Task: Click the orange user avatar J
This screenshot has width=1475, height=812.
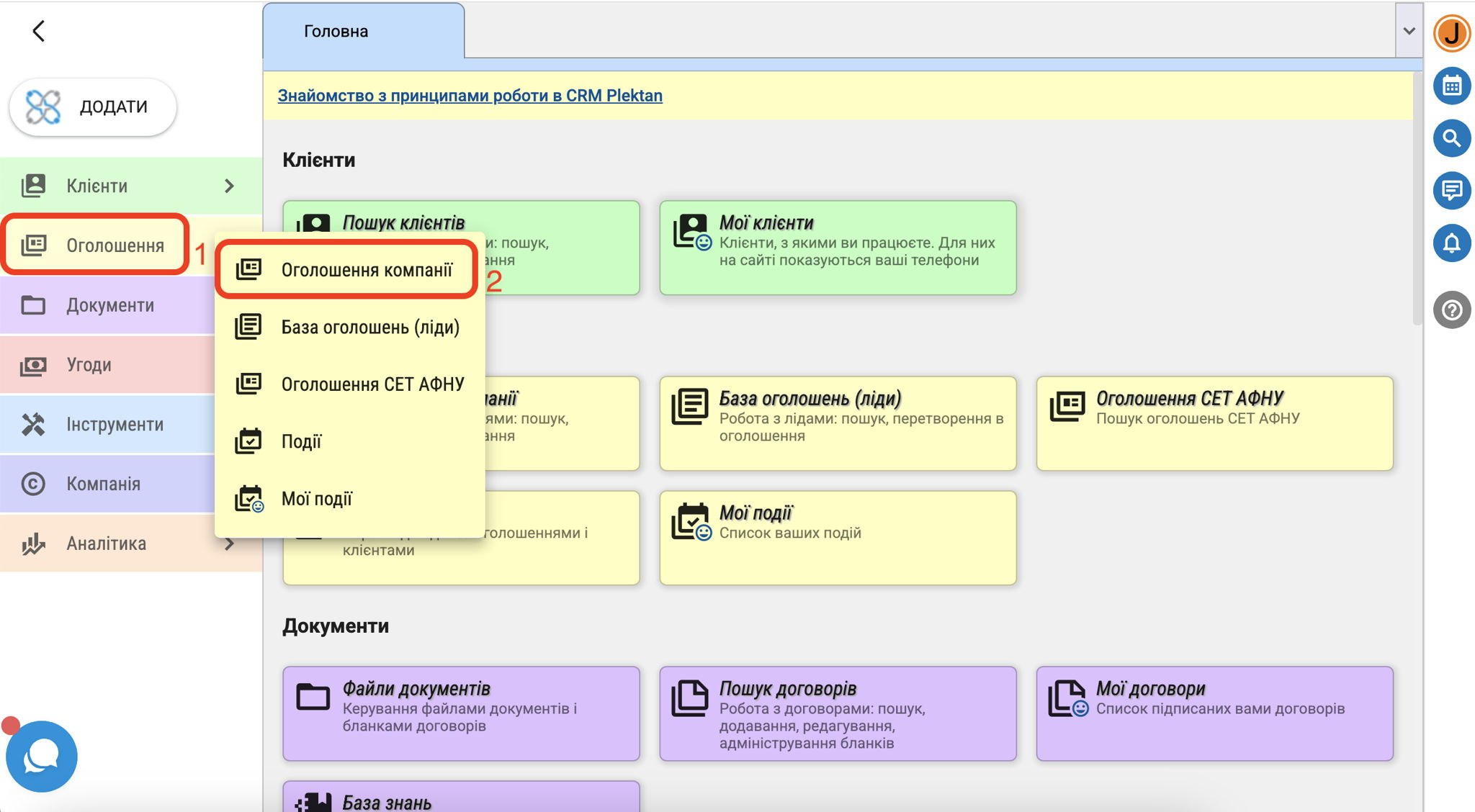Action: pyautogui.click(x=1451, y=33)
